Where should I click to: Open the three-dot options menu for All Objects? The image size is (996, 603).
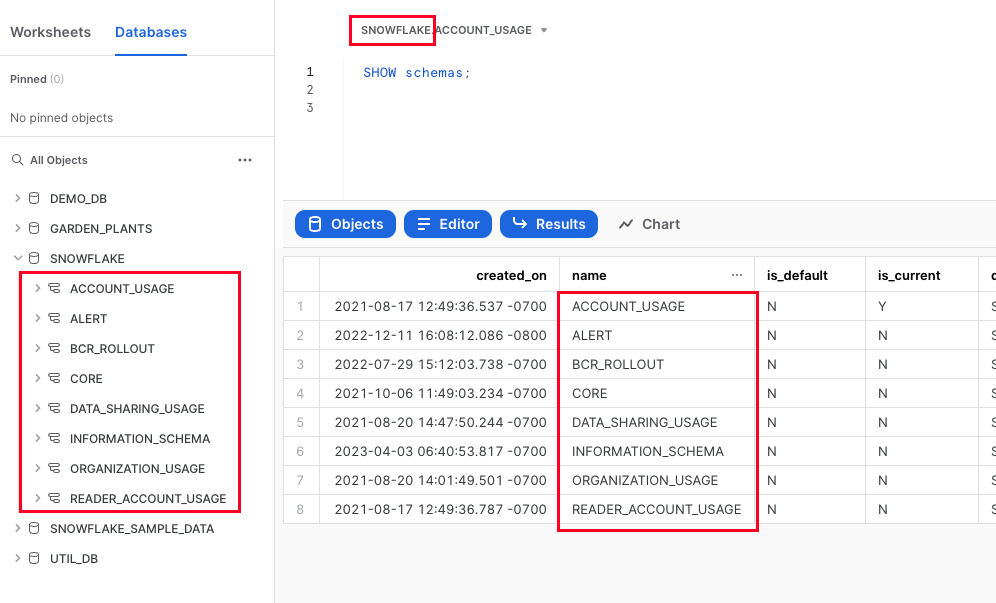(245, 160)
